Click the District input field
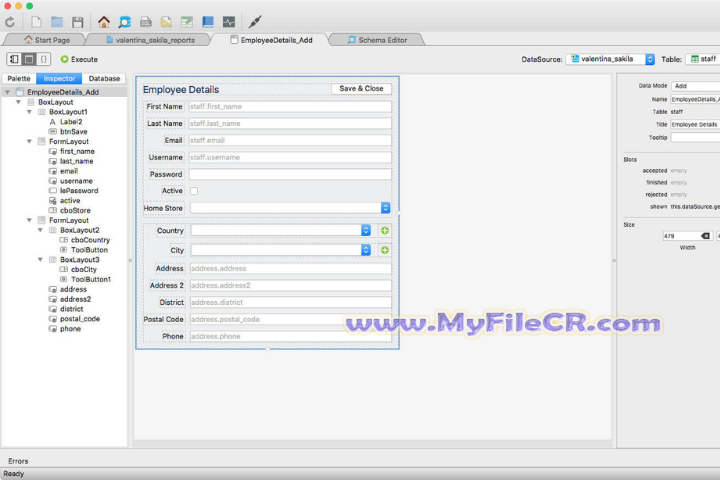This screenshot has height=480, width=720. click(x=290, y=303)
